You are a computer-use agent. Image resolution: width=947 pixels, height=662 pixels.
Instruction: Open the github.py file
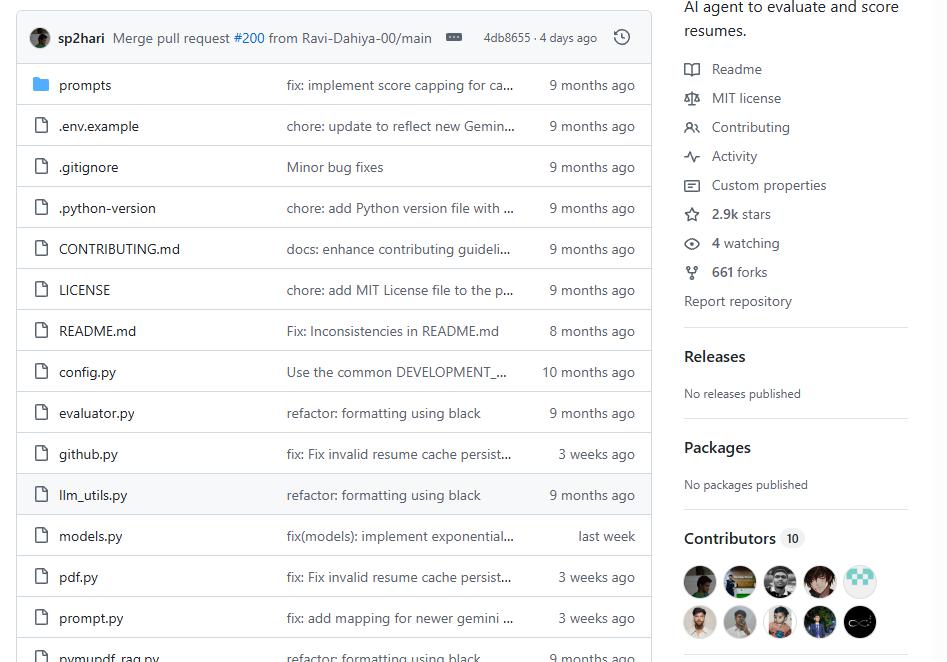[x=88, y=455]
